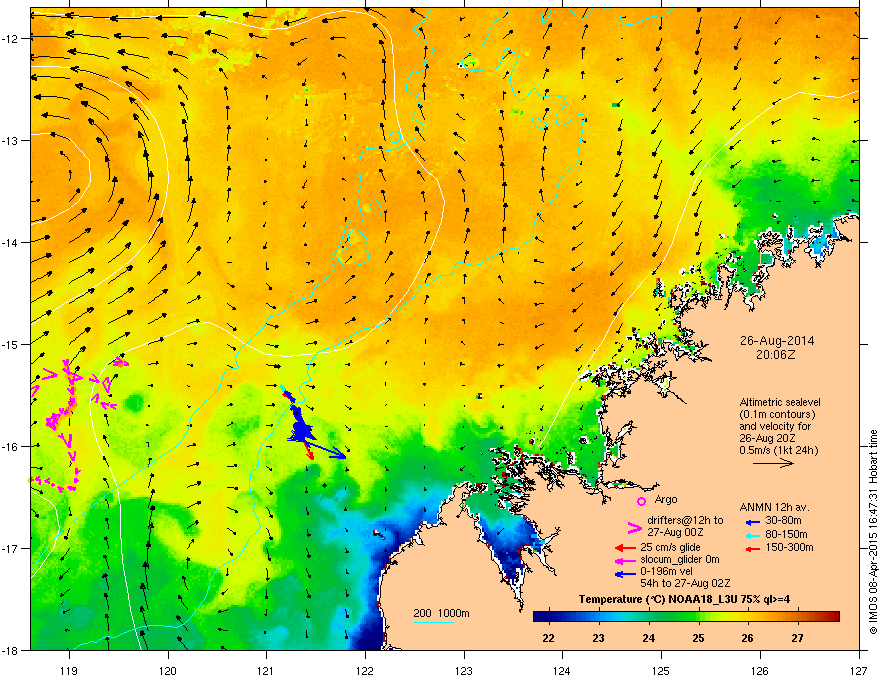Click the '0.5m/s (1kt 24h)' label
This screenshot has width=880, height=680.
[778, 451]
